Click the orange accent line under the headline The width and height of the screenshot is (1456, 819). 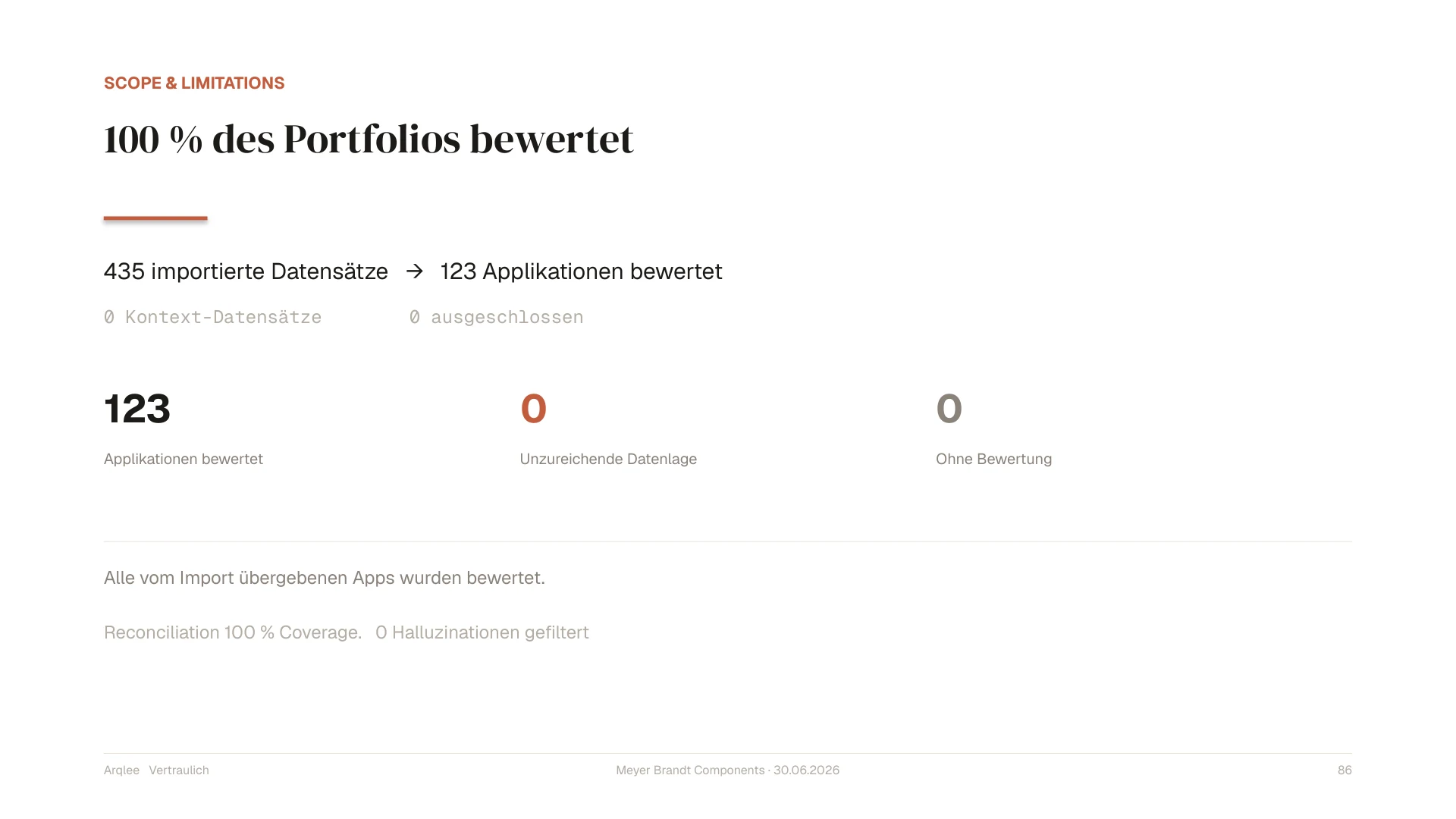(x=155, y=218)
